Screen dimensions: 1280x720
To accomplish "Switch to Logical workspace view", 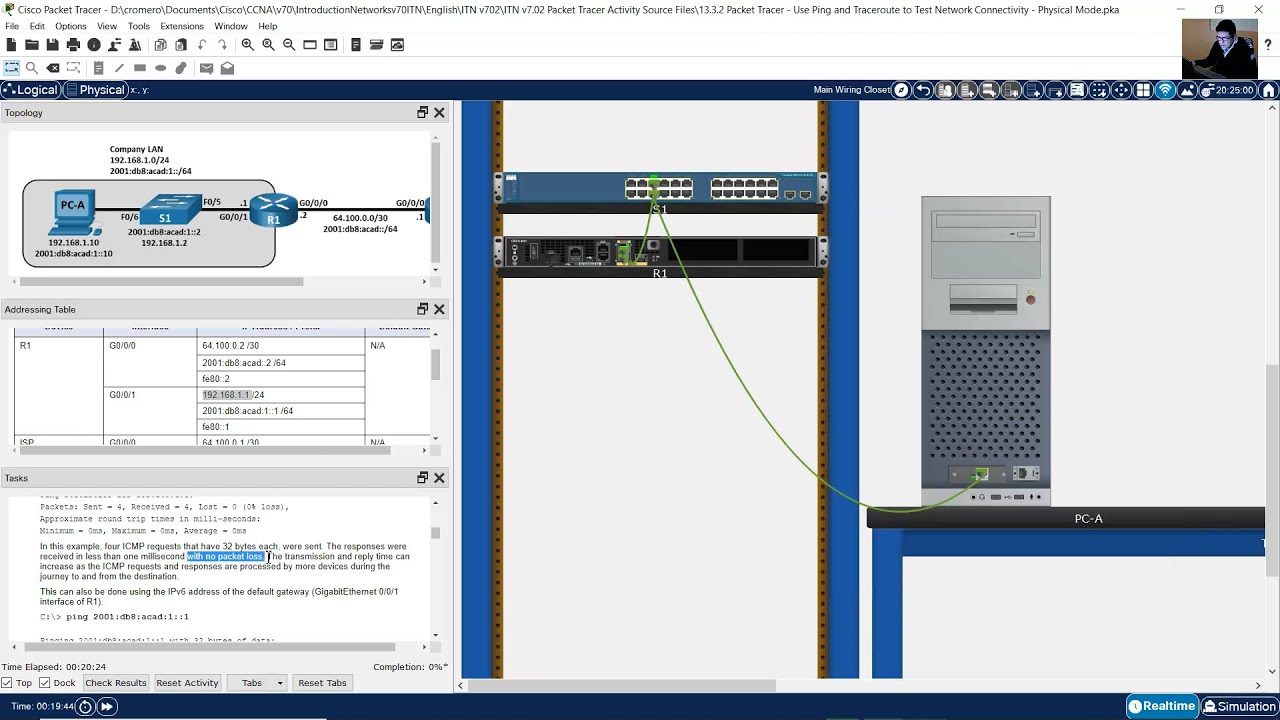I will tap(31, 90).
